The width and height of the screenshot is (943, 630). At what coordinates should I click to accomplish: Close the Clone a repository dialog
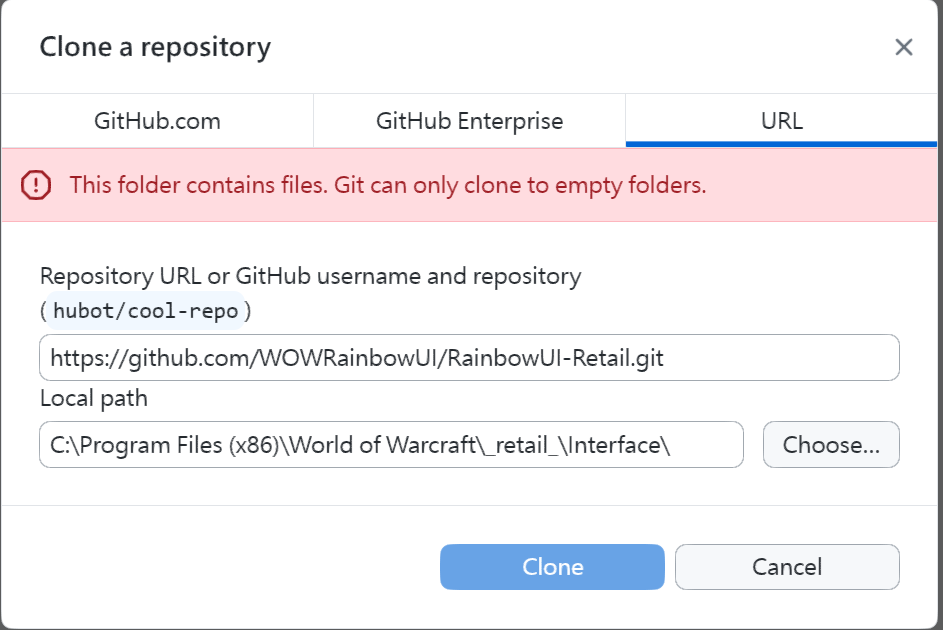point(904,47)
